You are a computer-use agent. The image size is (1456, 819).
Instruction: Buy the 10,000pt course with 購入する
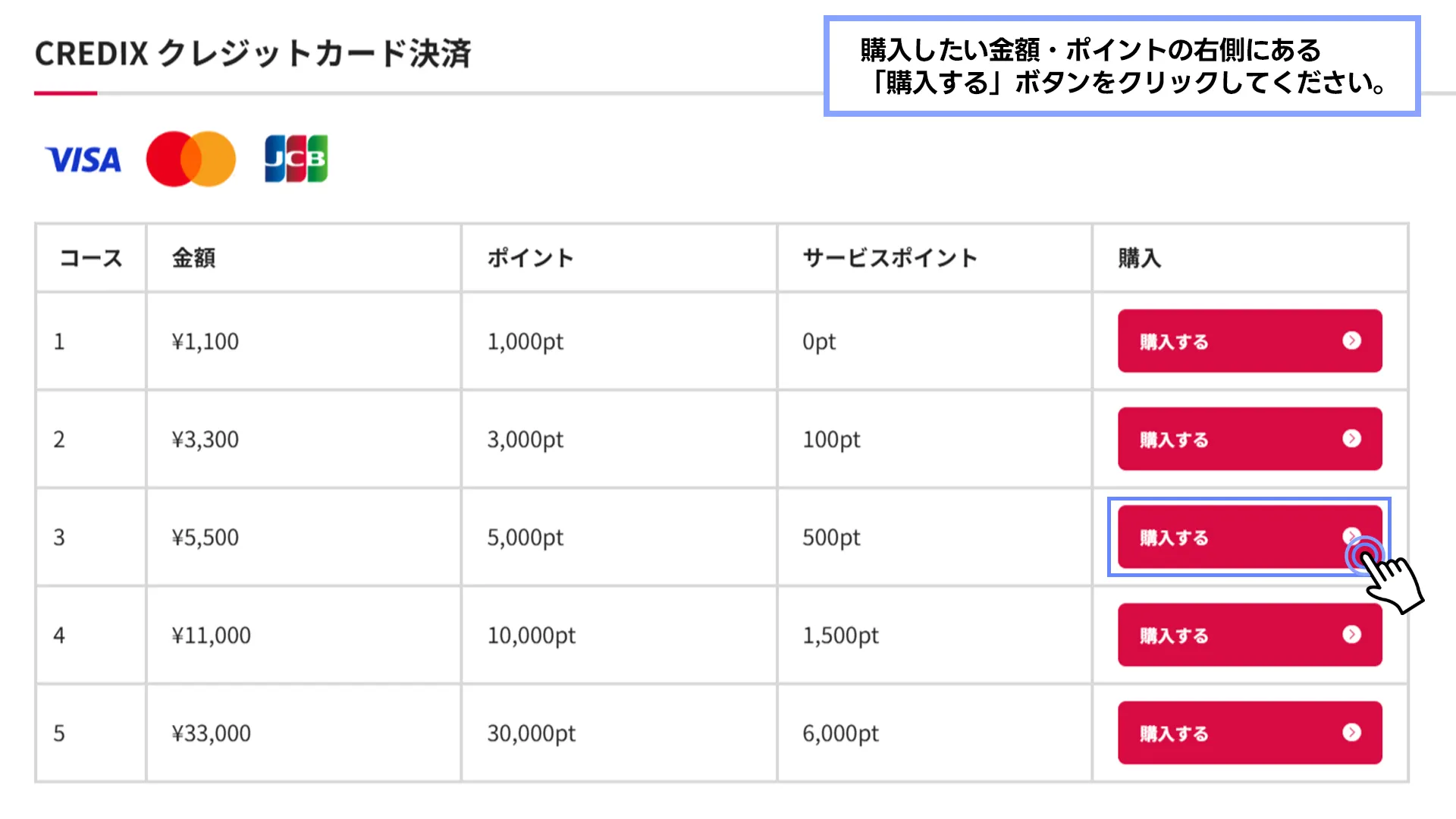[x=1250, y=635]
